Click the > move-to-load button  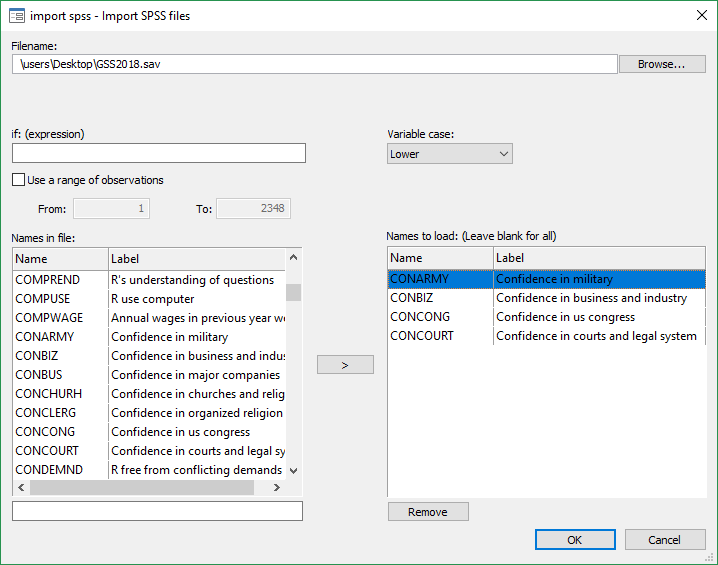345,365
